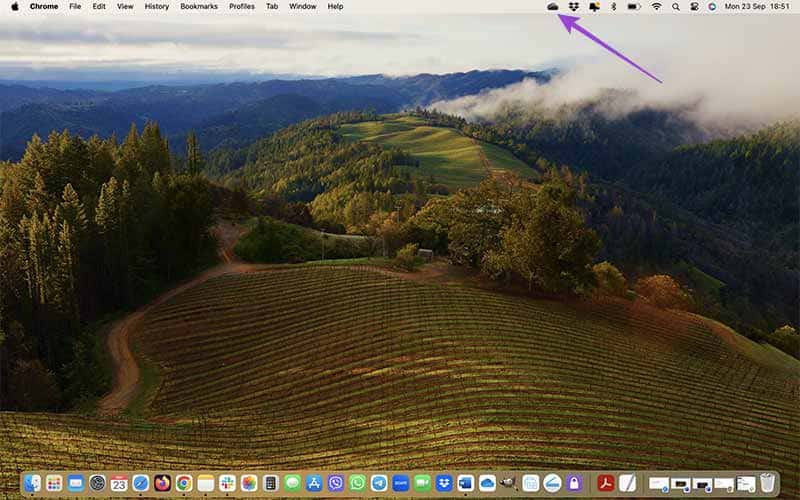Open Messages from the Dock
Screen dimensions: 800x500
pyautogui.click(x=292, y=483)
